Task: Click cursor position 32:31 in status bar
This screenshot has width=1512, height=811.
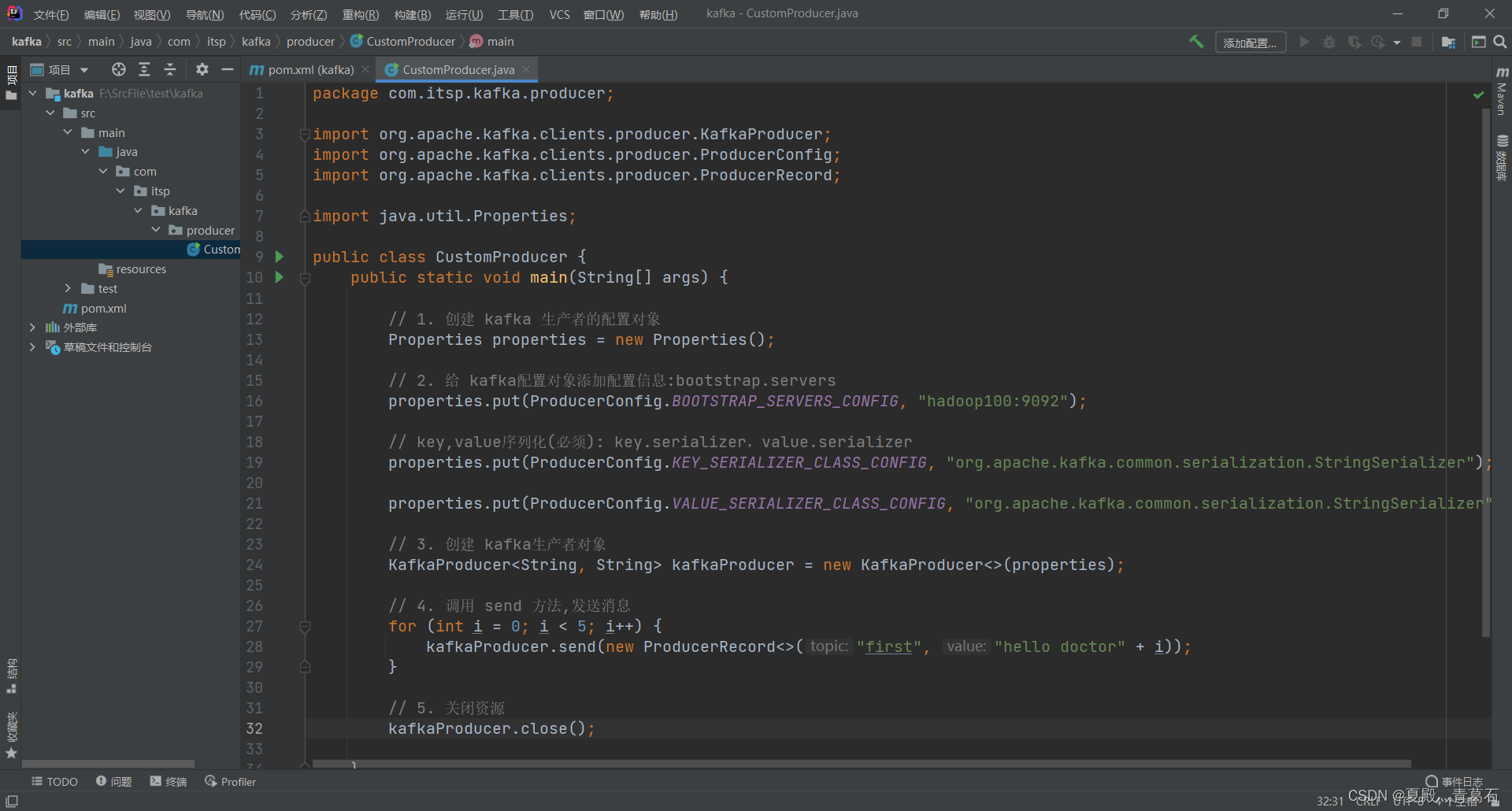Action: click(x=1329, y=801)
